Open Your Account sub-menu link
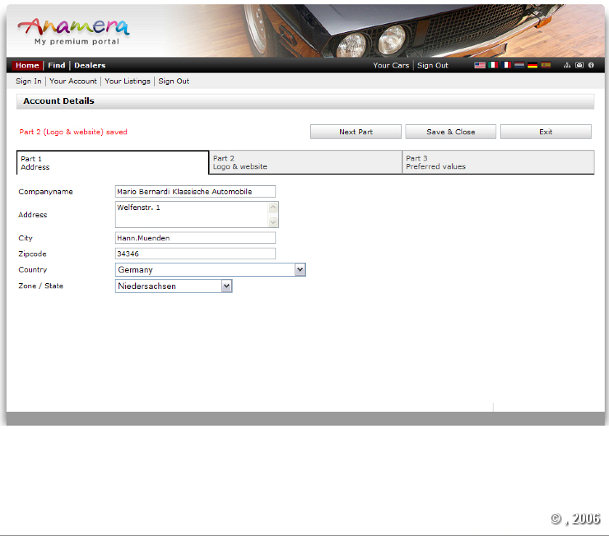 click(x=73, y=81)
